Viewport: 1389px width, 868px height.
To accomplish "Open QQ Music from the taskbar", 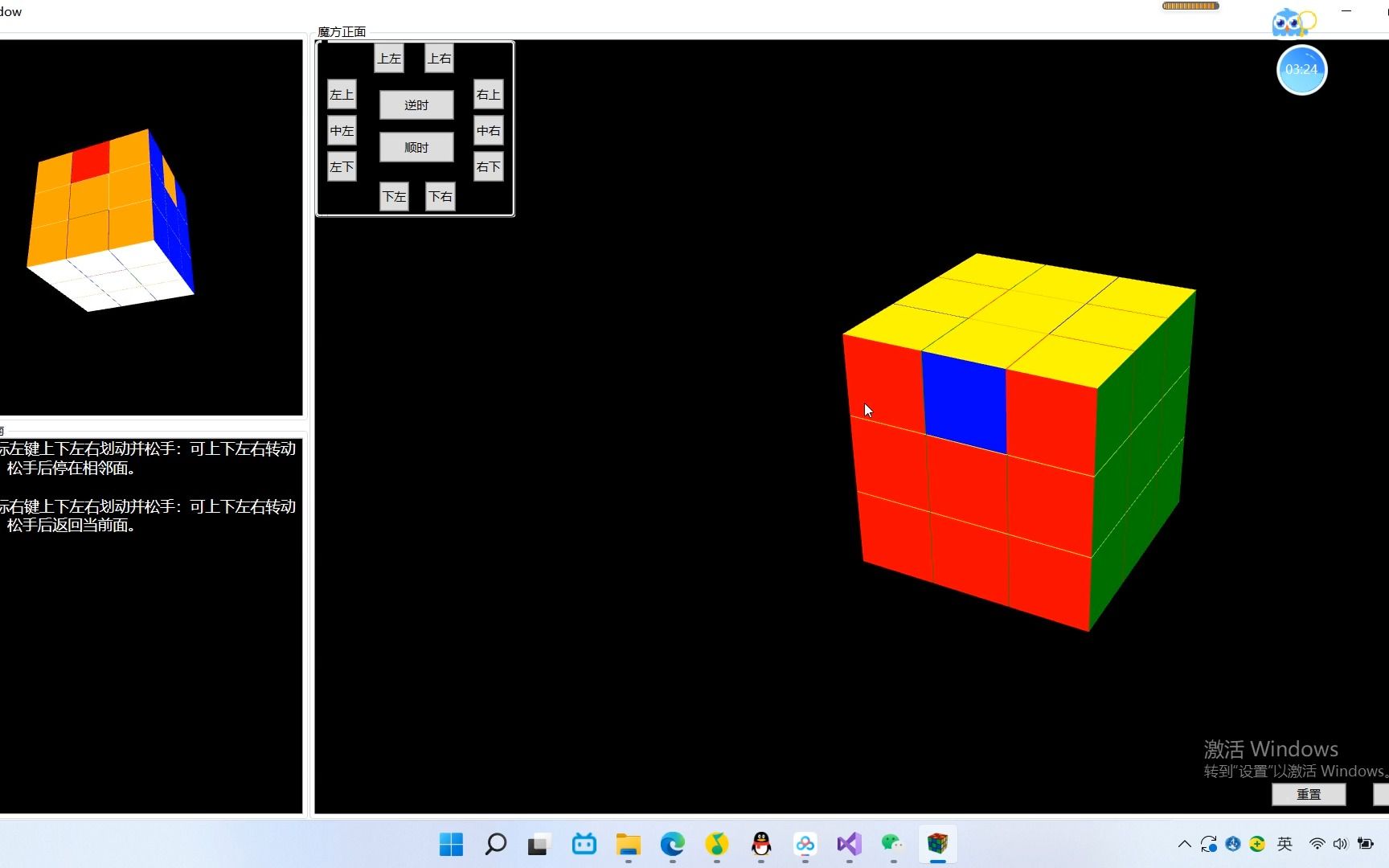I will [716, 845].
